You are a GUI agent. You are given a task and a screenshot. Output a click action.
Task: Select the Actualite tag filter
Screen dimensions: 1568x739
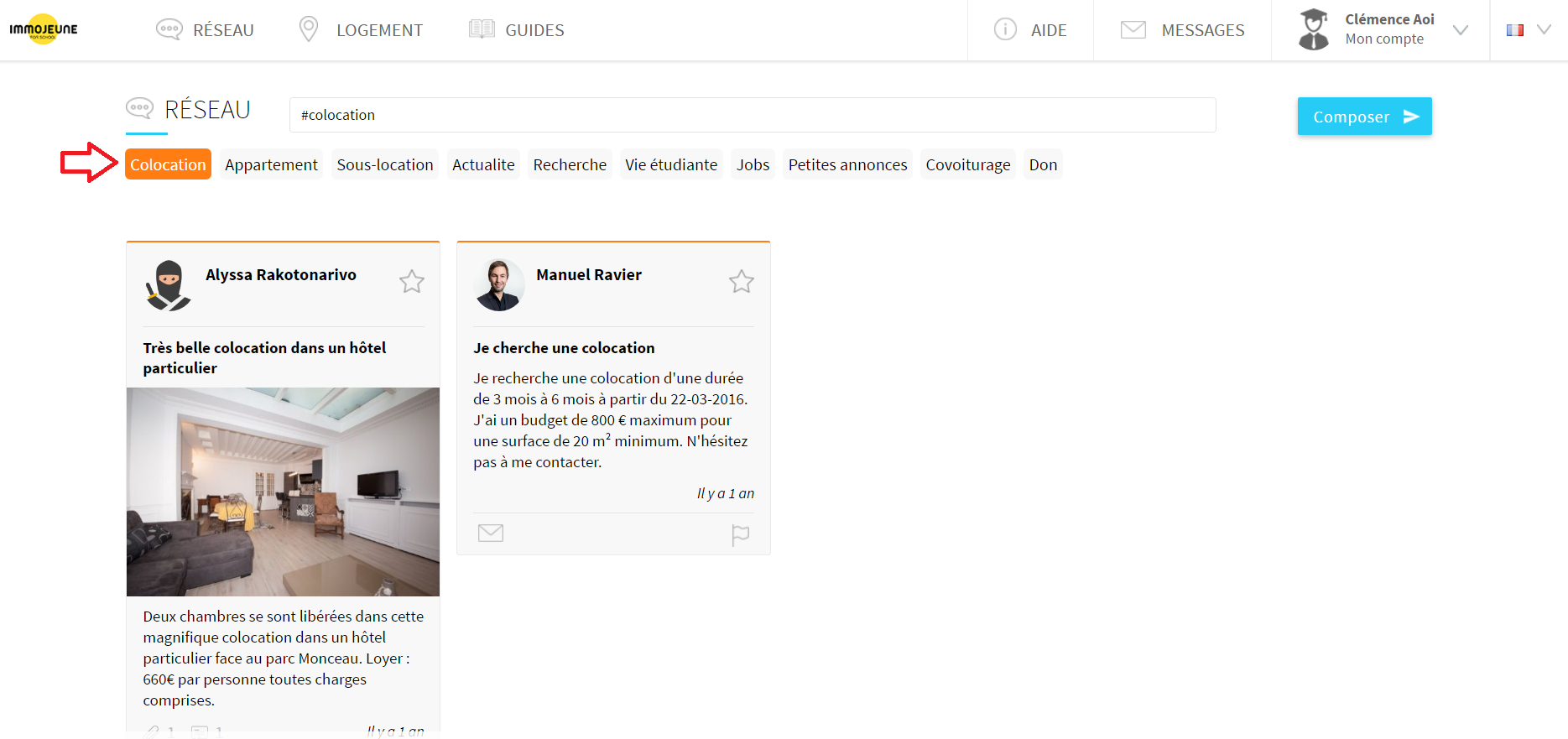(483, 164)
